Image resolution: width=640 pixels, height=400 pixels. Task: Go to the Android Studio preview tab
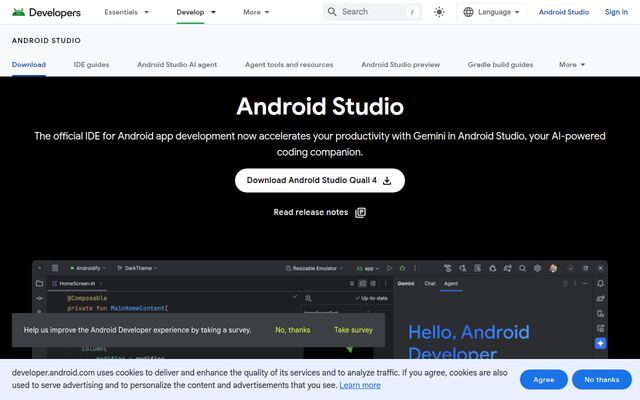(x=400, y=64)
